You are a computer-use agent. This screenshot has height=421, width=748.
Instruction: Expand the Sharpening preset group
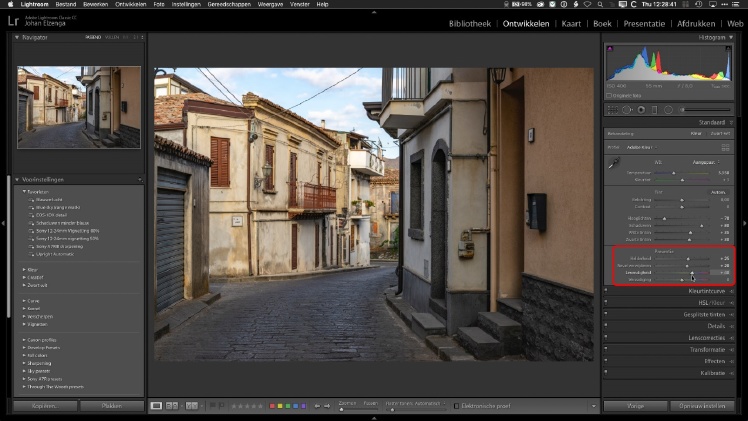[24, 363]
